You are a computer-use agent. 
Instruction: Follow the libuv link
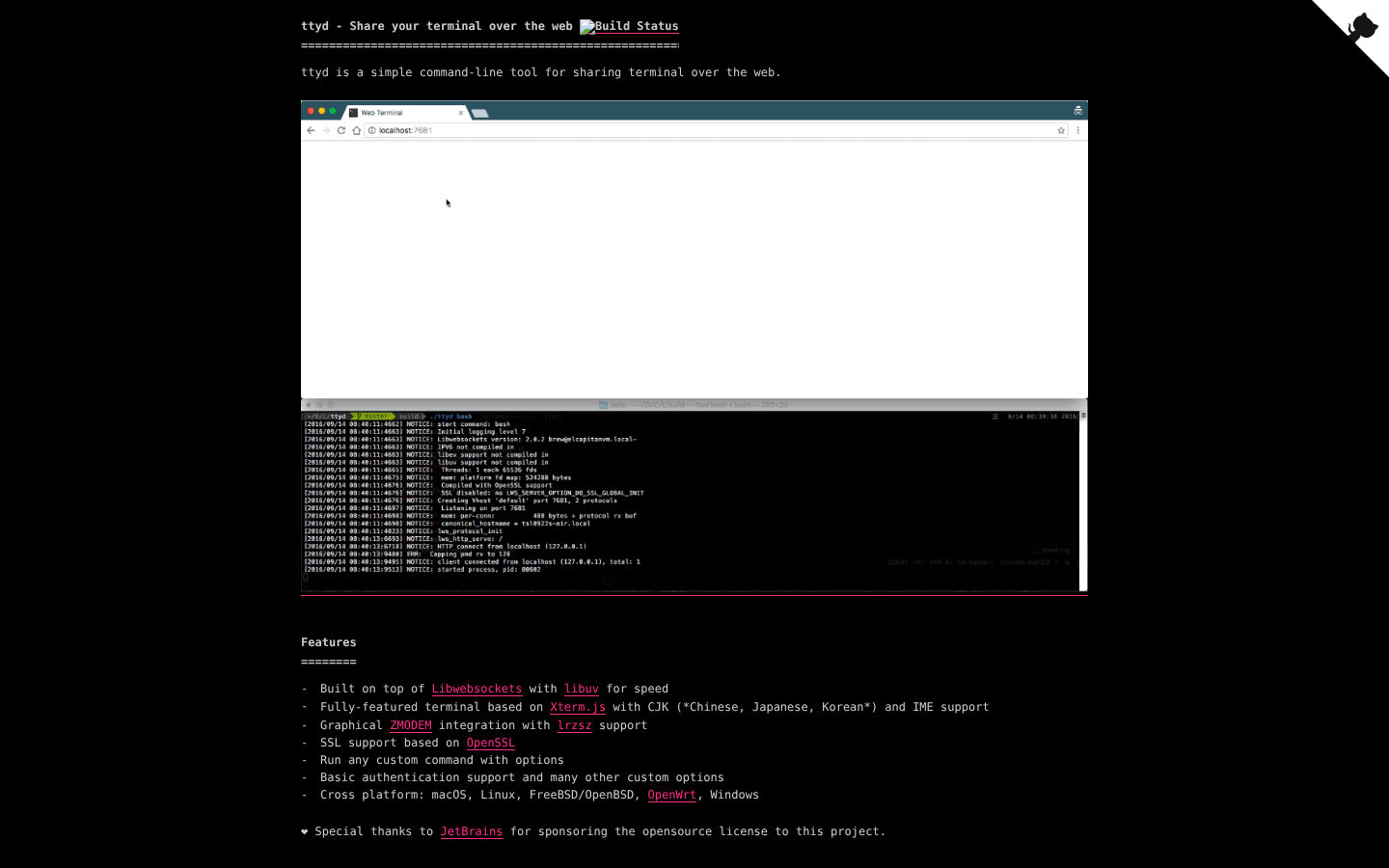point(582,689)
